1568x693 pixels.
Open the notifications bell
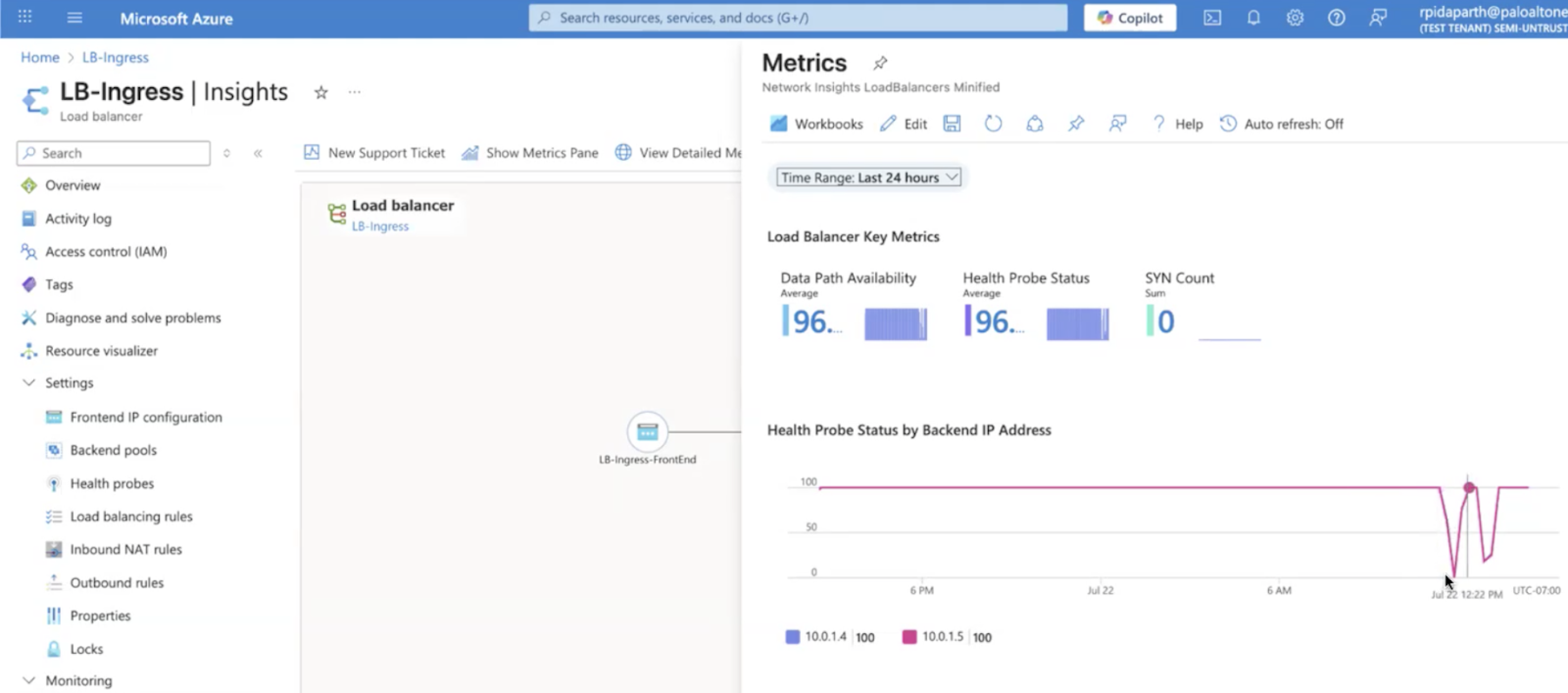tap(1253, 18)
